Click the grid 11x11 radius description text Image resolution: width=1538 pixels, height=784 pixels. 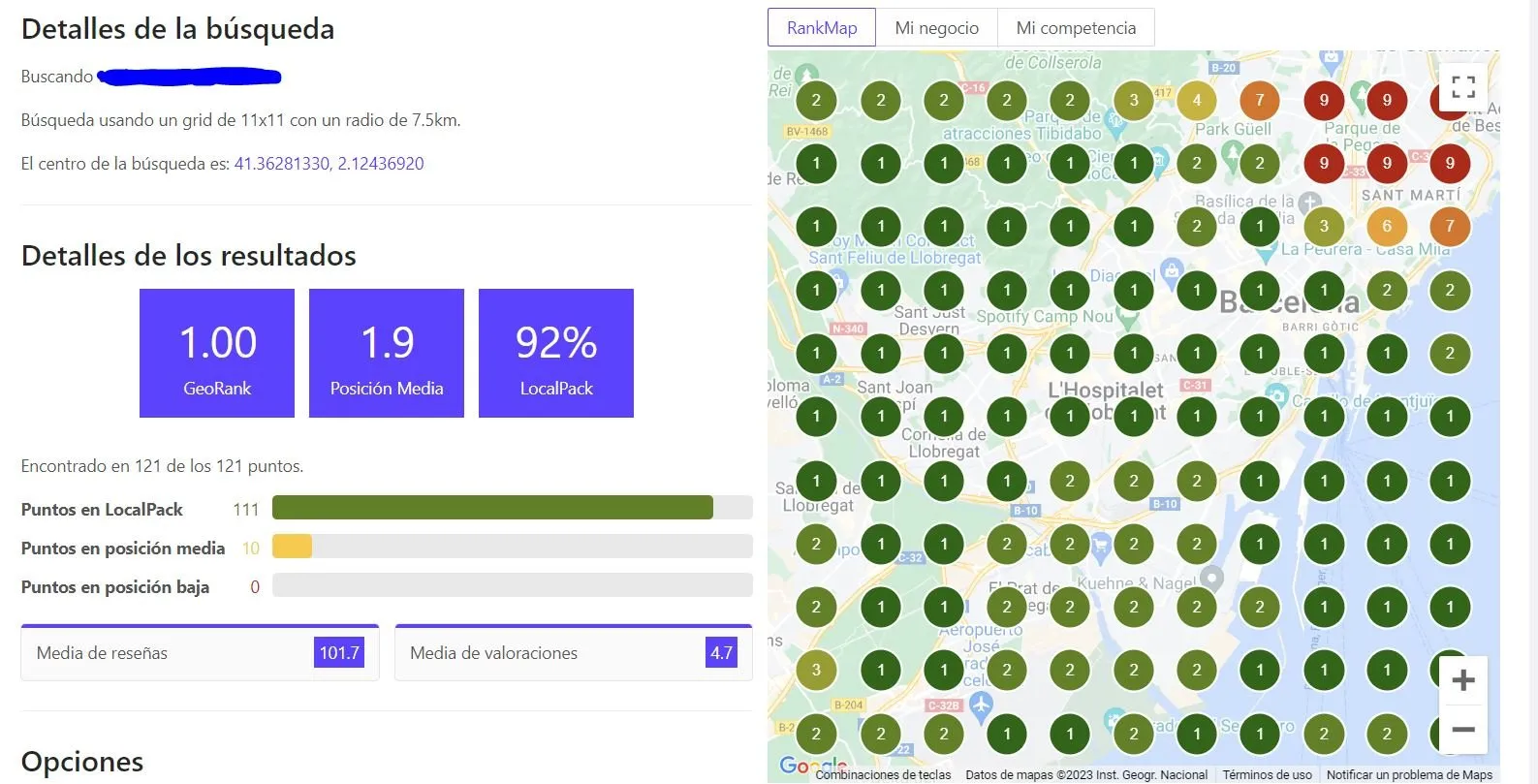[x=240, y=120]
